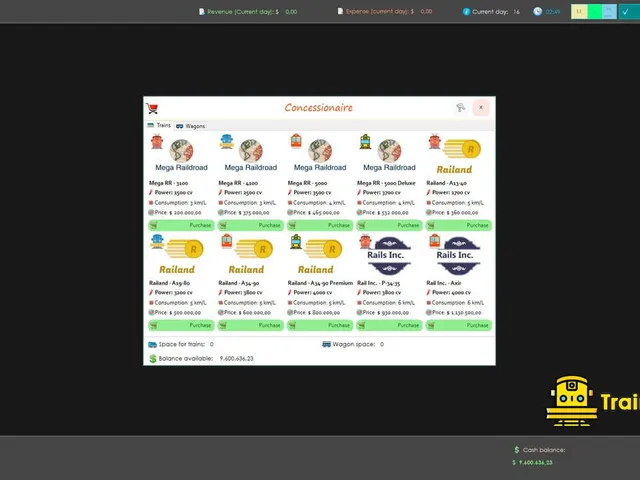The image size is (640, 480).
Task: Purchase the Railand - A19-80 train
Action: 181,325
